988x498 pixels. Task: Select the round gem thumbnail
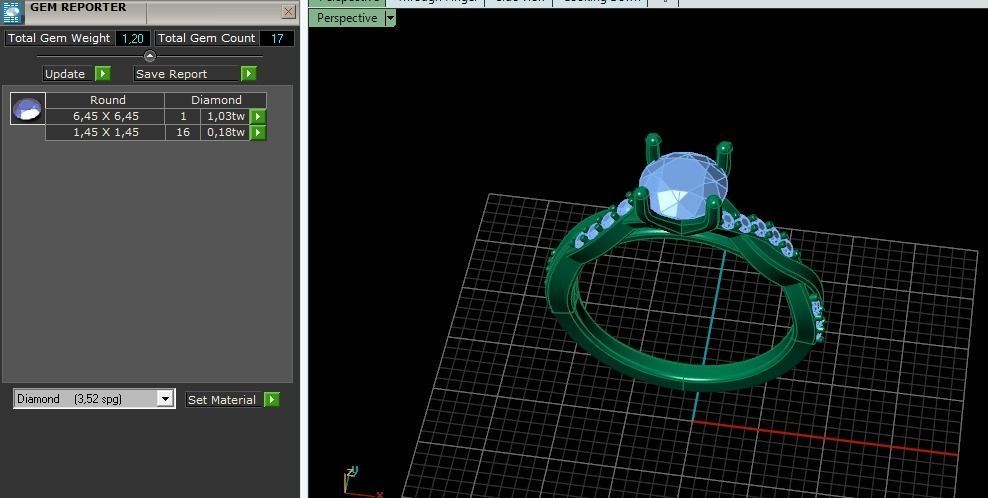pos(28,108)
